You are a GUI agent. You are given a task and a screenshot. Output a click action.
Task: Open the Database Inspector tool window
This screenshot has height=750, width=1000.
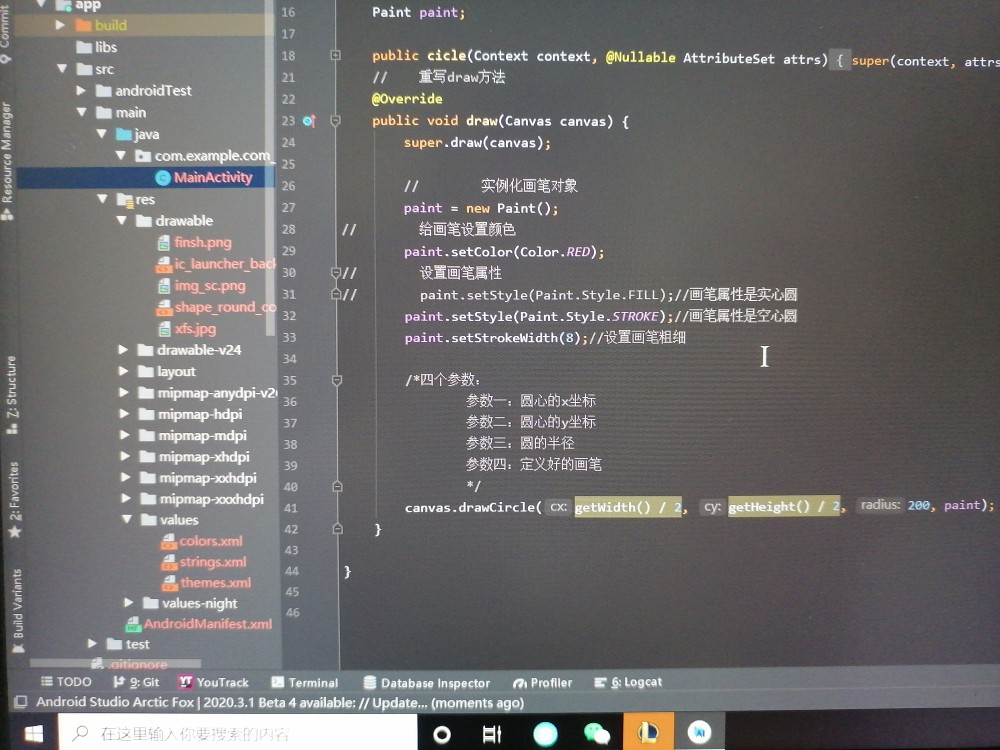tap(427, 683)
